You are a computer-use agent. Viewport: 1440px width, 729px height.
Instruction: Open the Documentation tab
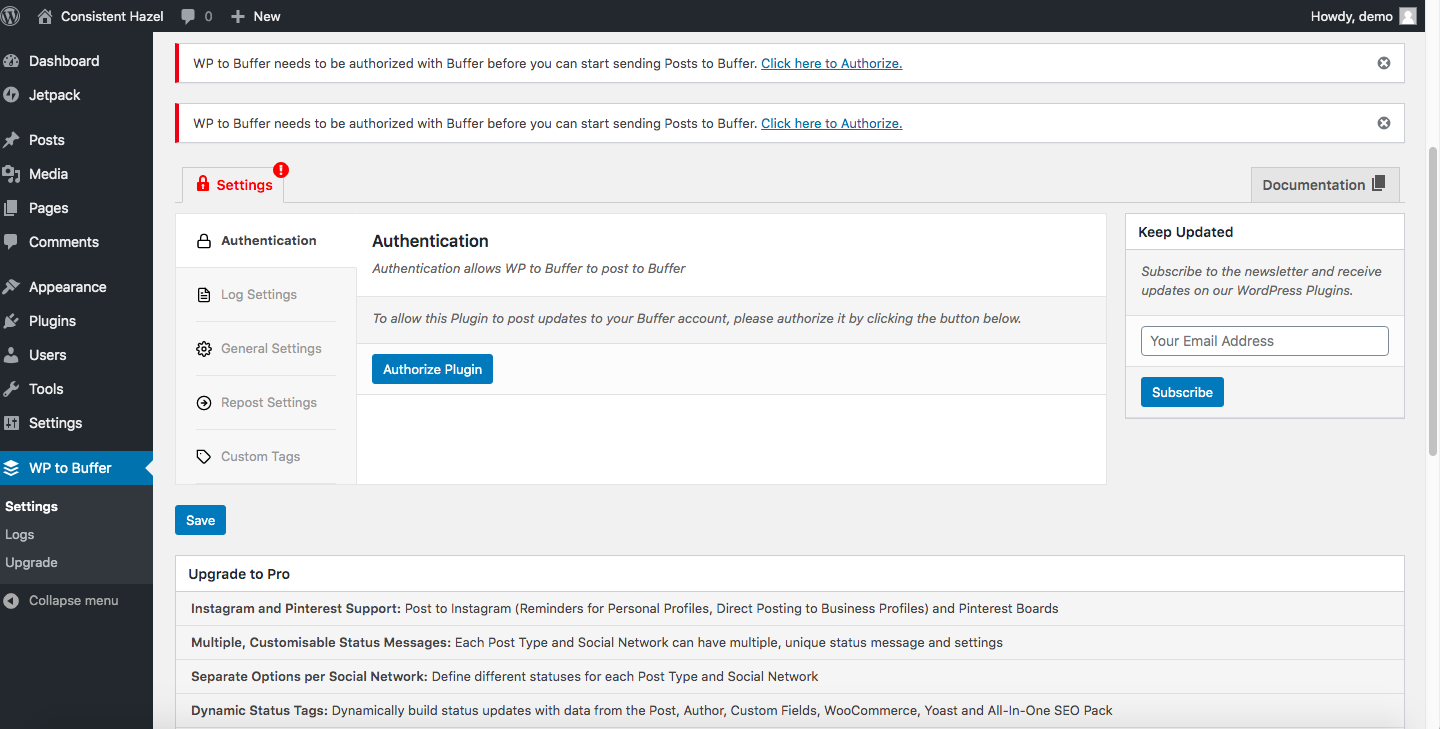[x=1325, y=185]
